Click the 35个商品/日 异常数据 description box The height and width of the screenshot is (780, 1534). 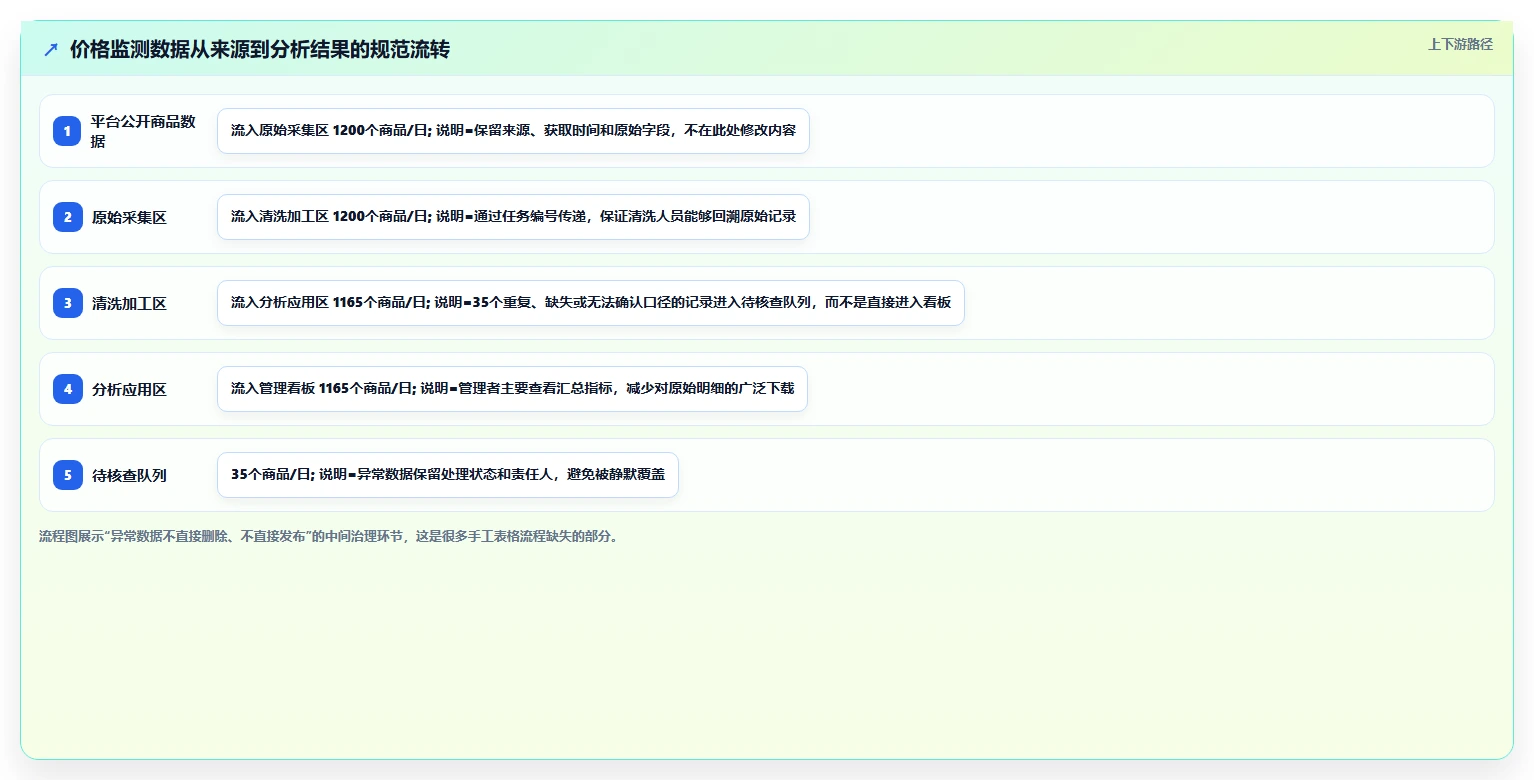coord(448,475)
